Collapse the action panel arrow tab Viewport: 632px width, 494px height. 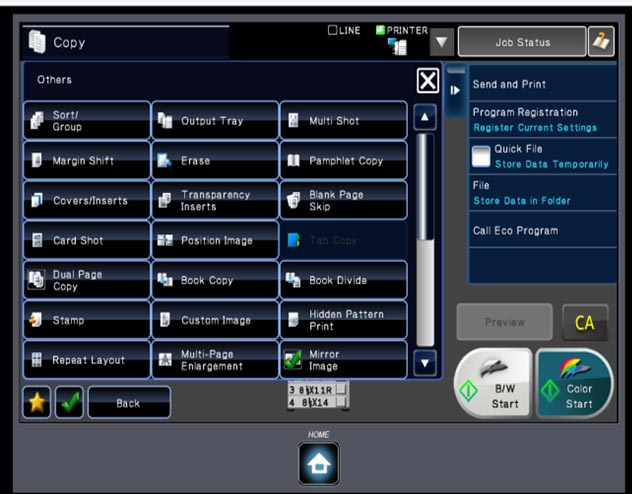pos(455,90)
